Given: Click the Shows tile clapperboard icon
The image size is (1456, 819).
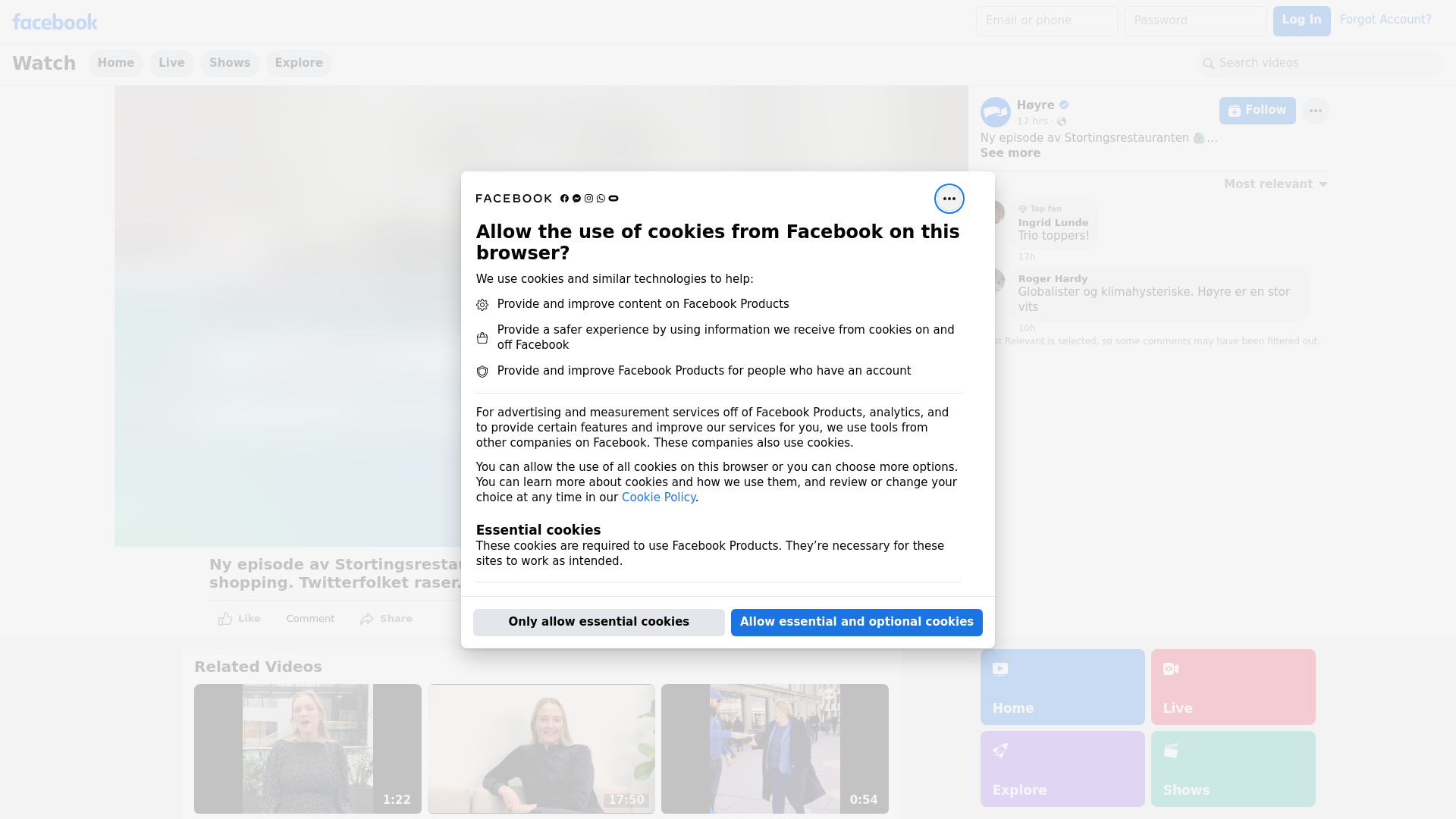Looking at the screenshot, I should tap(1171, 751).
